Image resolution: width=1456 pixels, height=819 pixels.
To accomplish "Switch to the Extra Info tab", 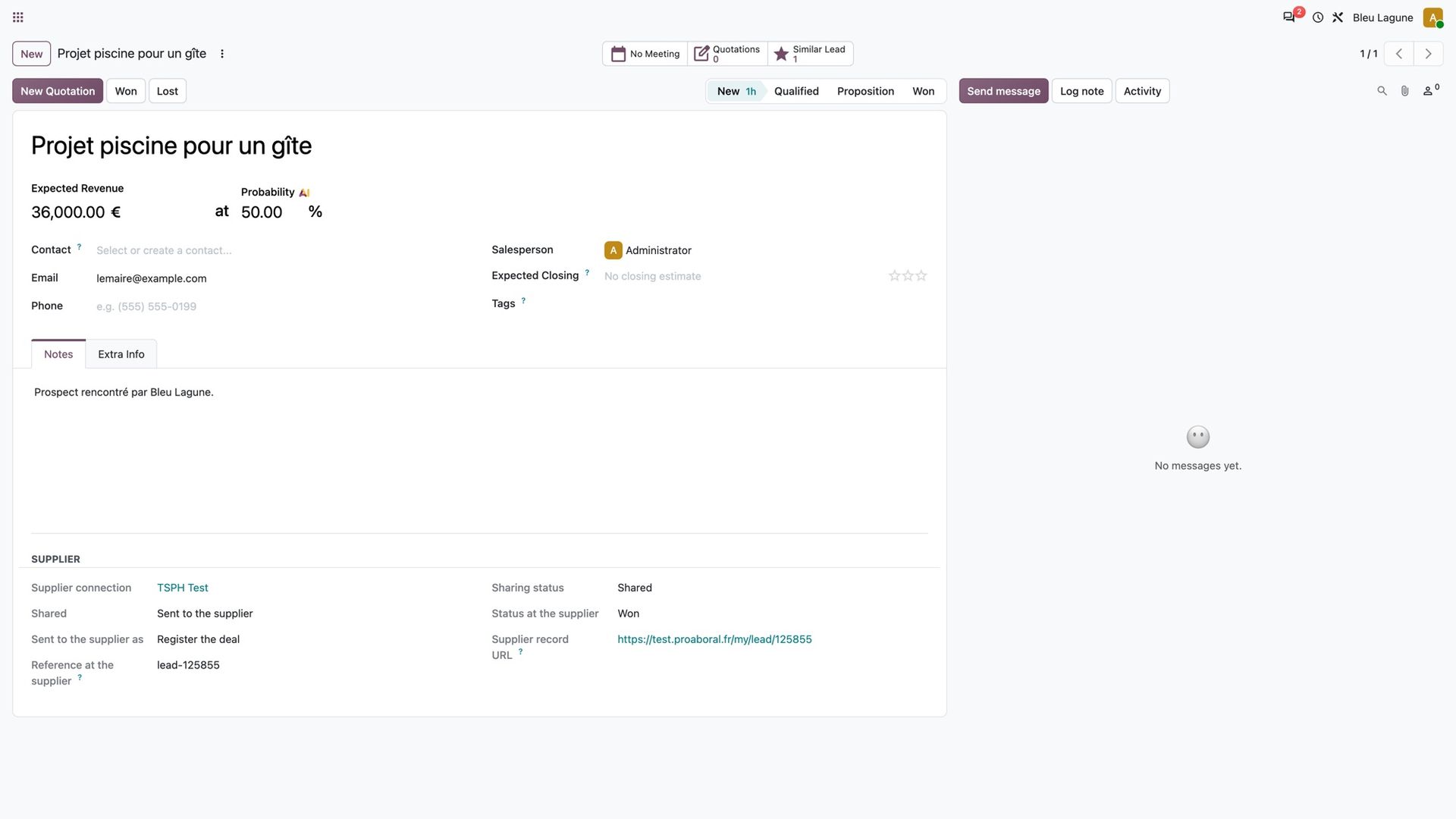I will 121,354.
